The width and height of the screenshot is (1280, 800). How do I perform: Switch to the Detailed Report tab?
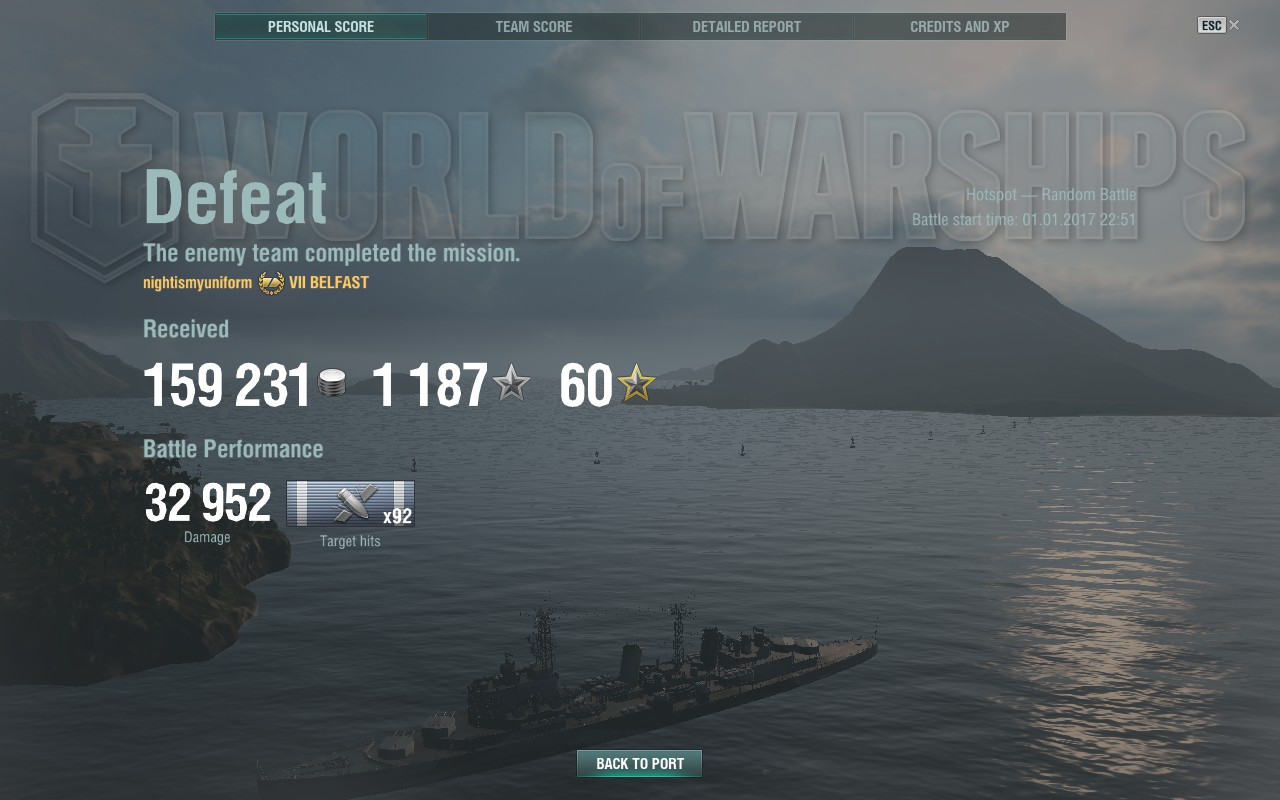(747, 27)
